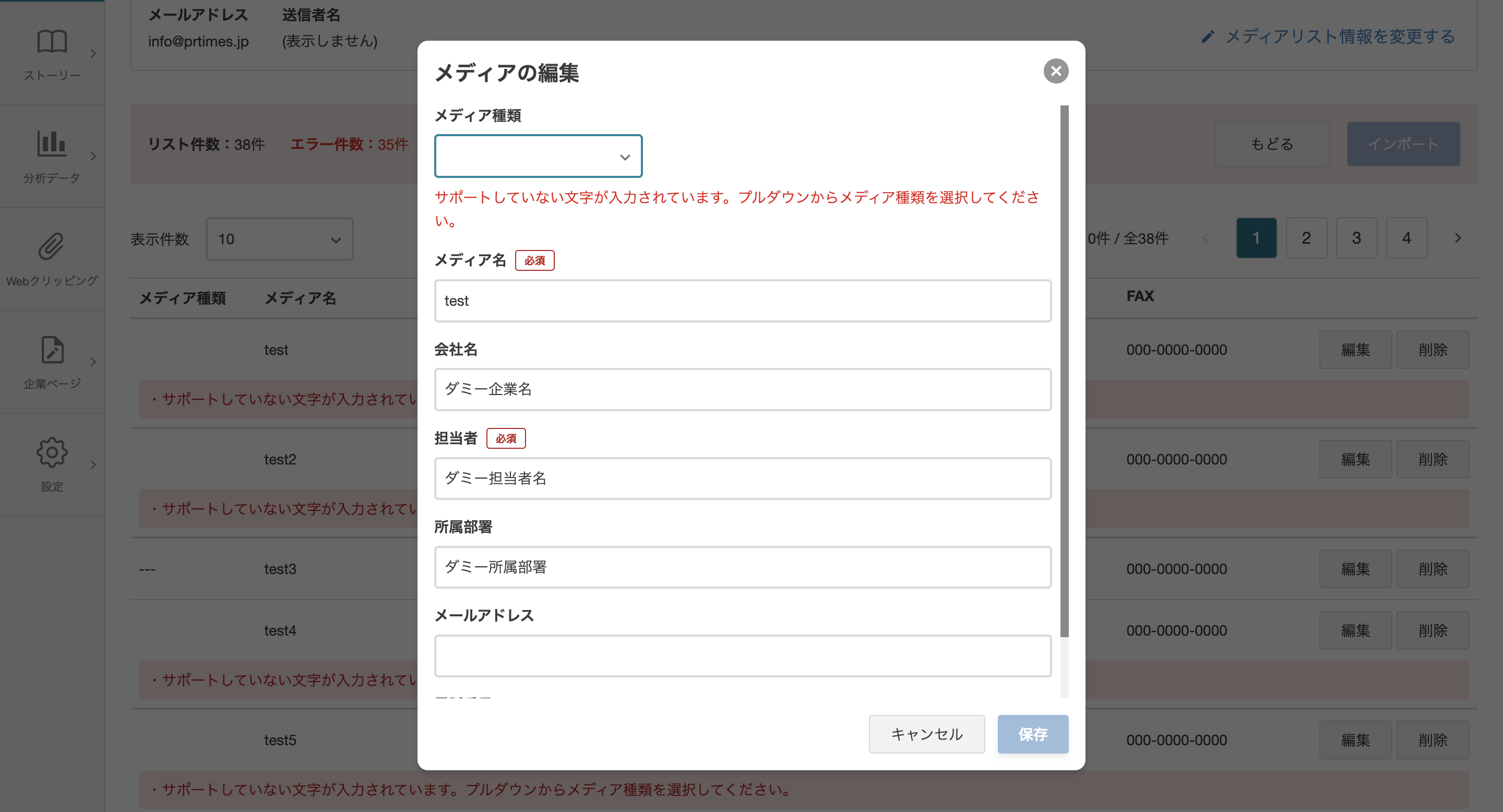
Task: Click the メディアリスト情報を変更する link
Action: (1340, 37)
